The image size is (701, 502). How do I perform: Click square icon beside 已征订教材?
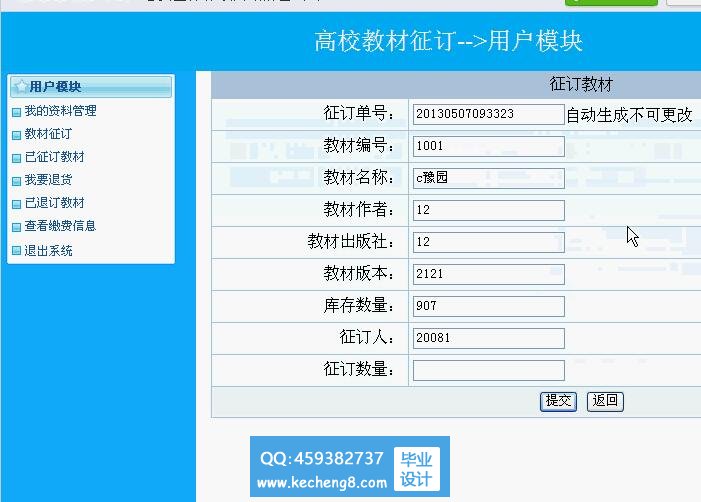pyautogui.click(x=17, y=158)
